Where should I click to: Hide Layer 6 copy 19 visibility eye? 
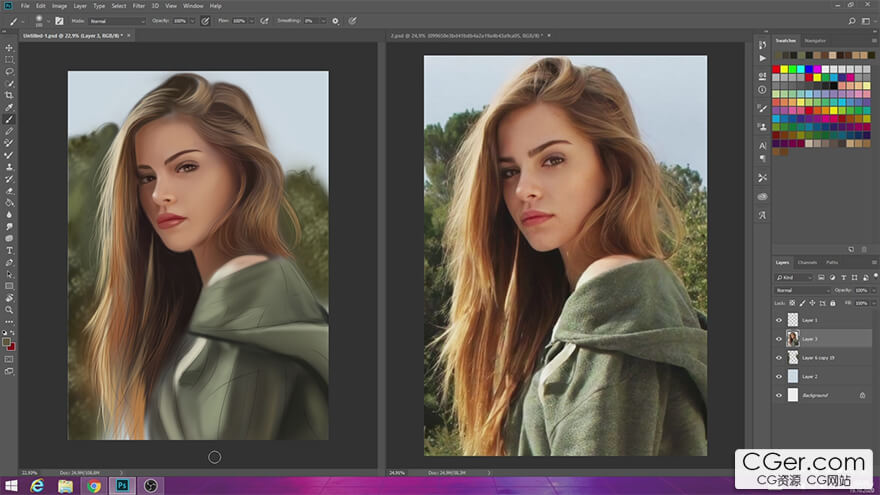[779, 358]
